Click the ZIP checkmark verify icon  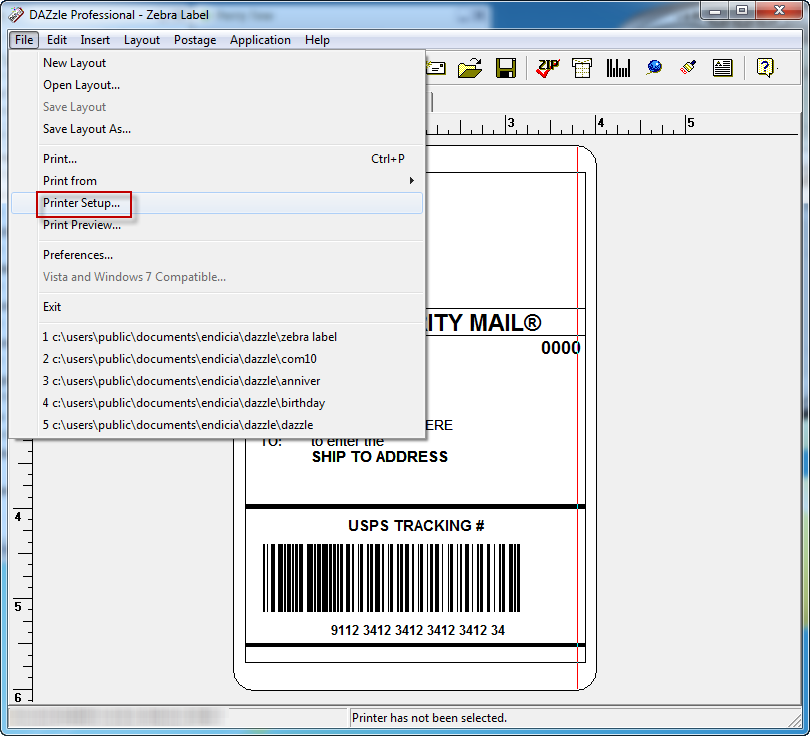coord(548,68)
